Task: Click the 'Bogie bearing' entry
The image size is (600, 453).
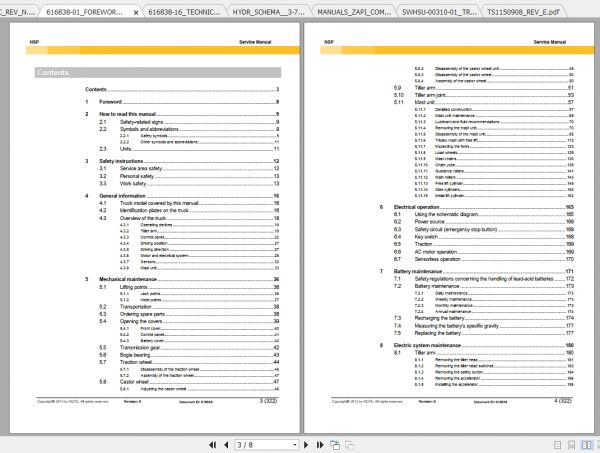Action: click(135, 355)
